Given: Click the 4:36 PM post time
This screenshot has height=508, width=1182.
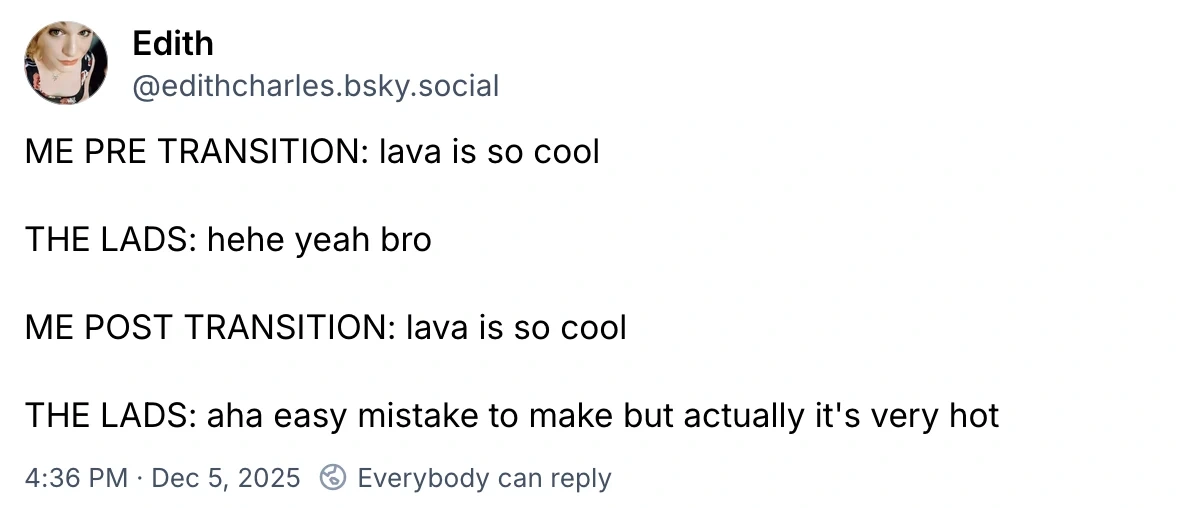Looking at the screenshot, I should coord(76,478).
